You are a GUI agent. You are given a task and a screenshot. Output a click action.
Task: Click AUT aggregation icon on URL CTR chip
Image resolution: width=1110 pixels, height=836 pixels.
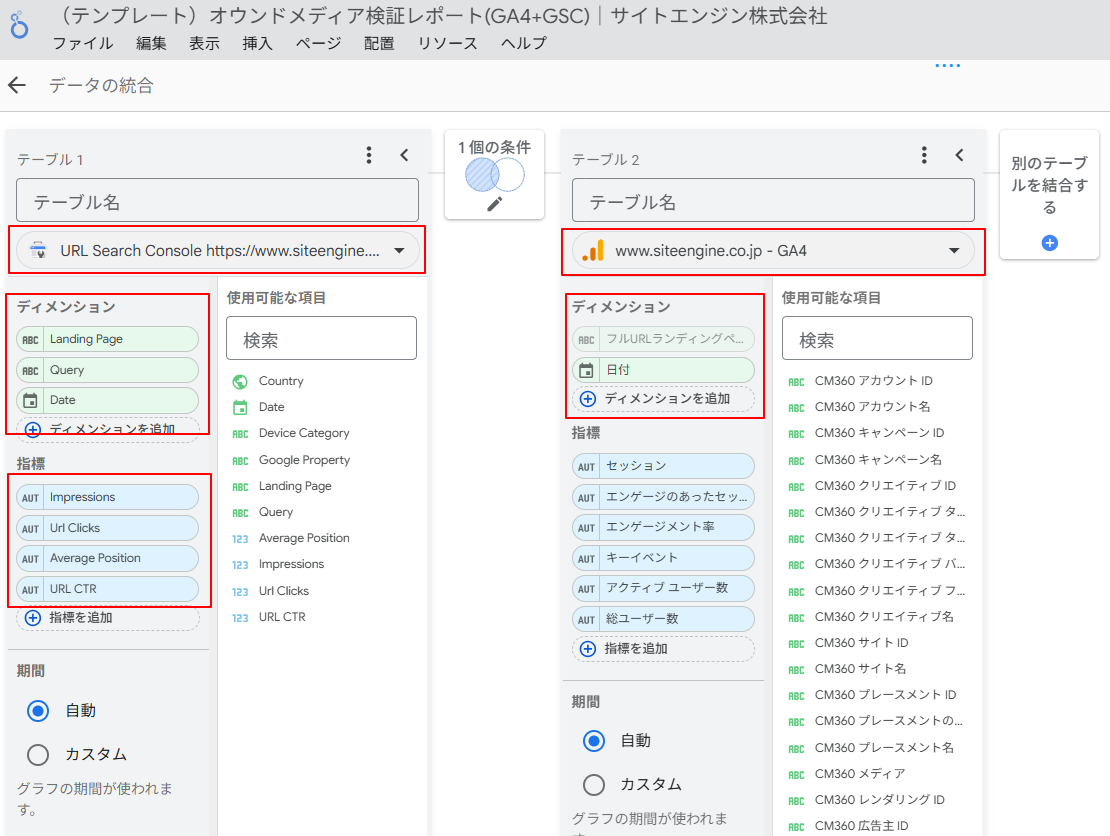point(30,589)
